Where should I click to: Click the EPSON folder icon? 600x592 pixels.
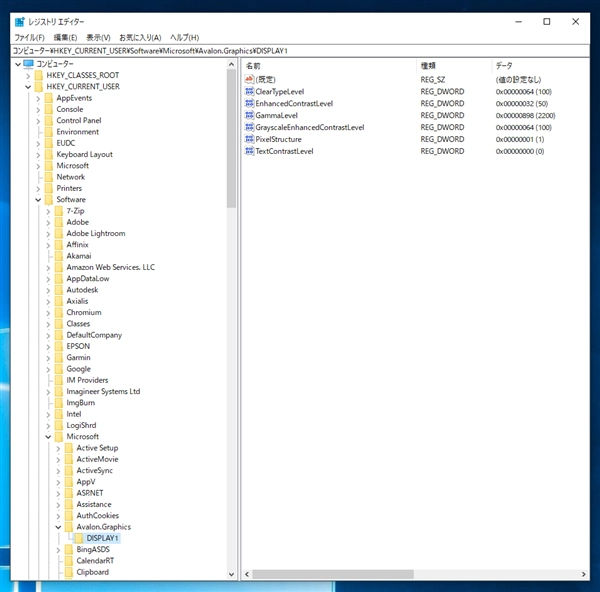pos(59,346)
